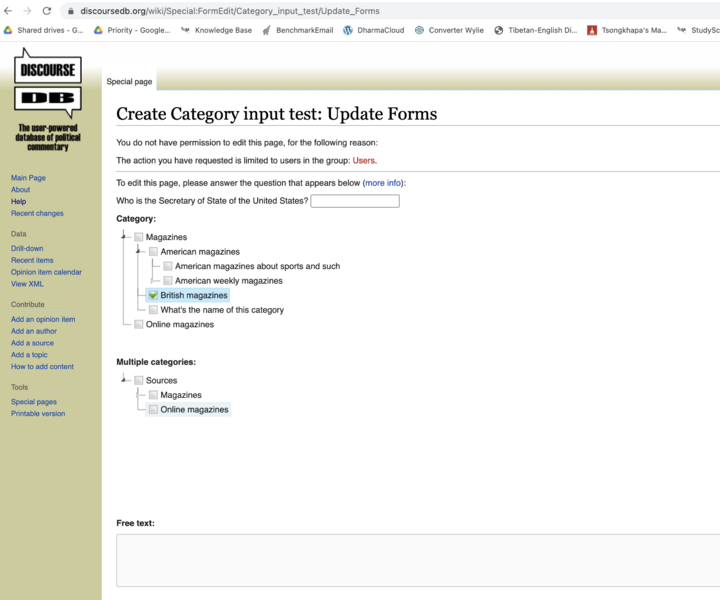Open the Priority - Google bookmark

point(132,30)
